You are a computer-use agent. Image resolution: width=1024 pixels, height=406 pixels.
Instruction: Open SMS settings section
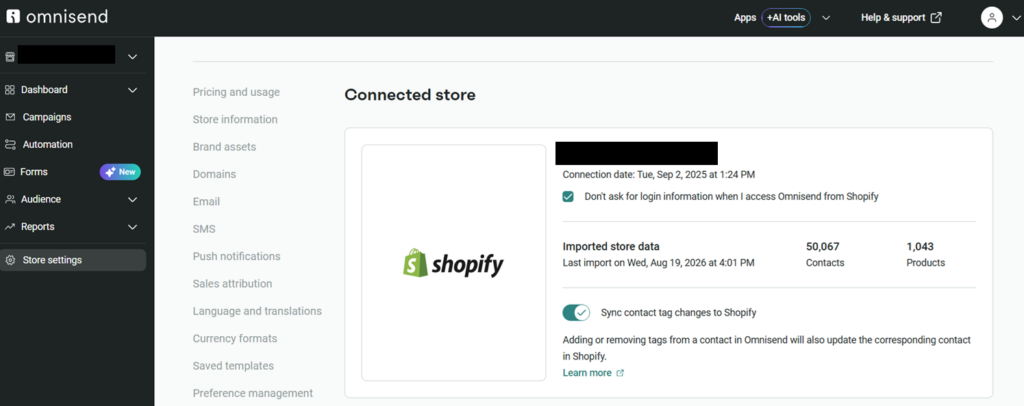(204, 229)
